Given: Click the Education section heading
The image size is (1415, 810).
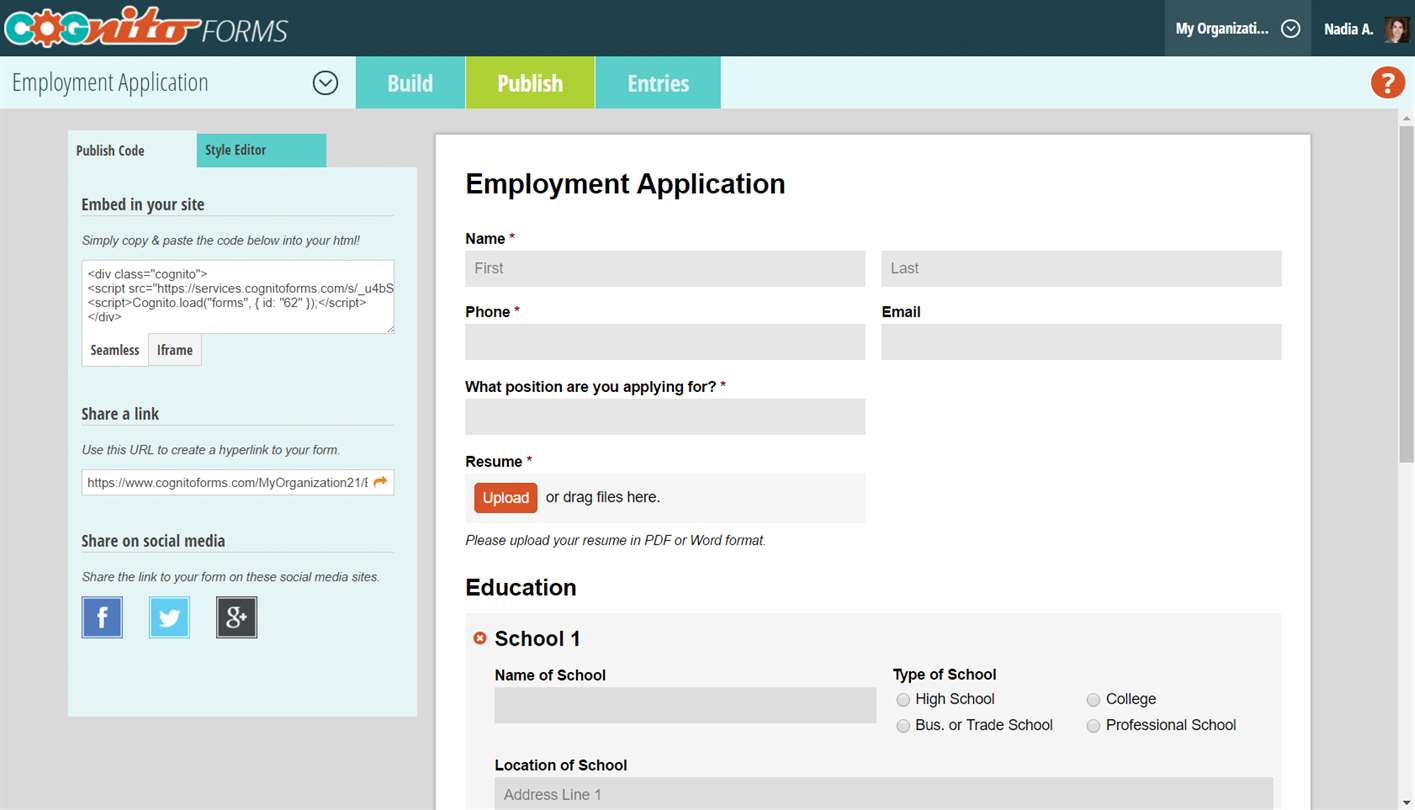Looking at the screenshot, I should tap(521, 587).
